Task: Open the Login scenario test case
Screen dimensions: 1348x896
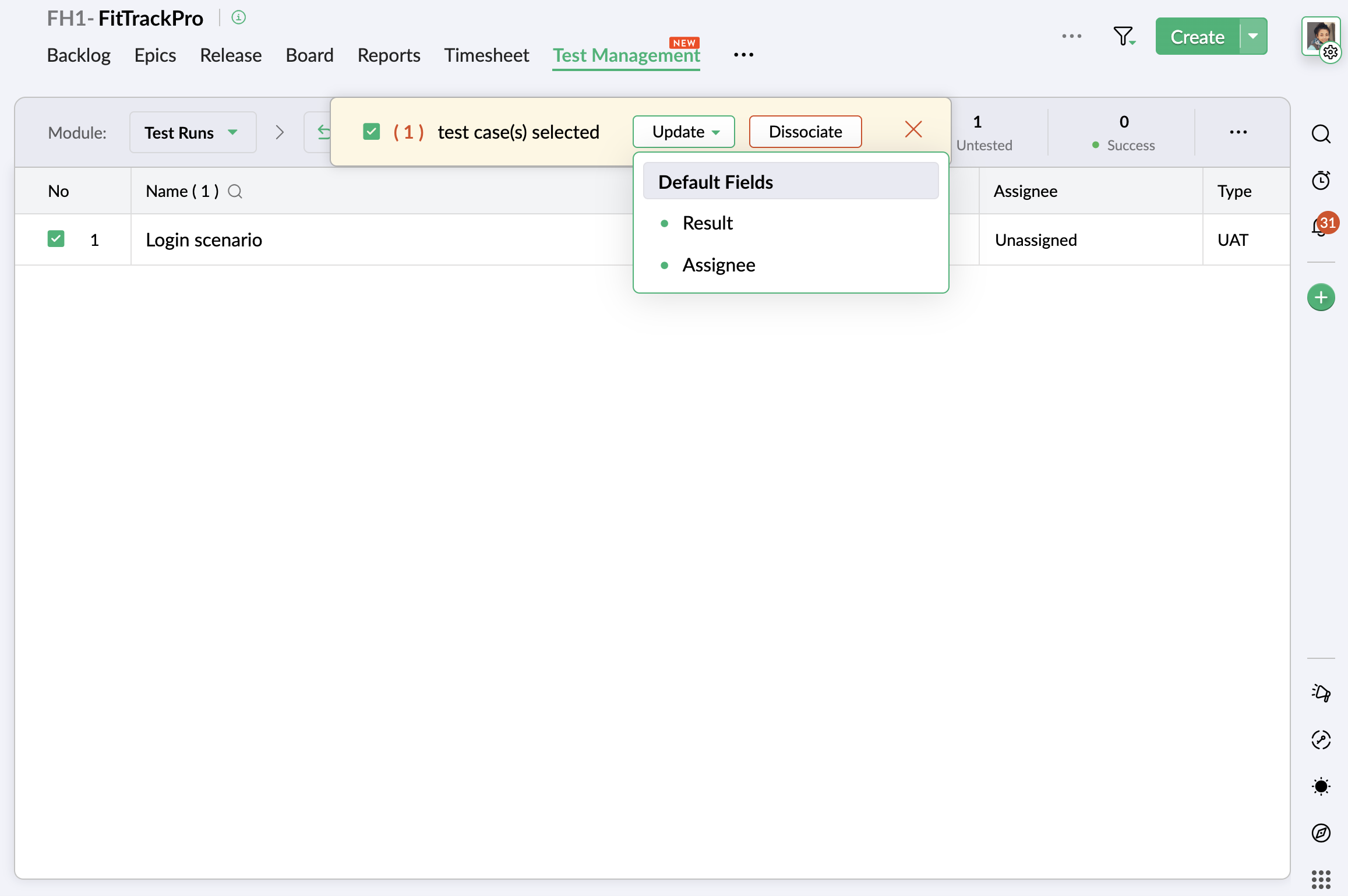Action: pos(204,240)
